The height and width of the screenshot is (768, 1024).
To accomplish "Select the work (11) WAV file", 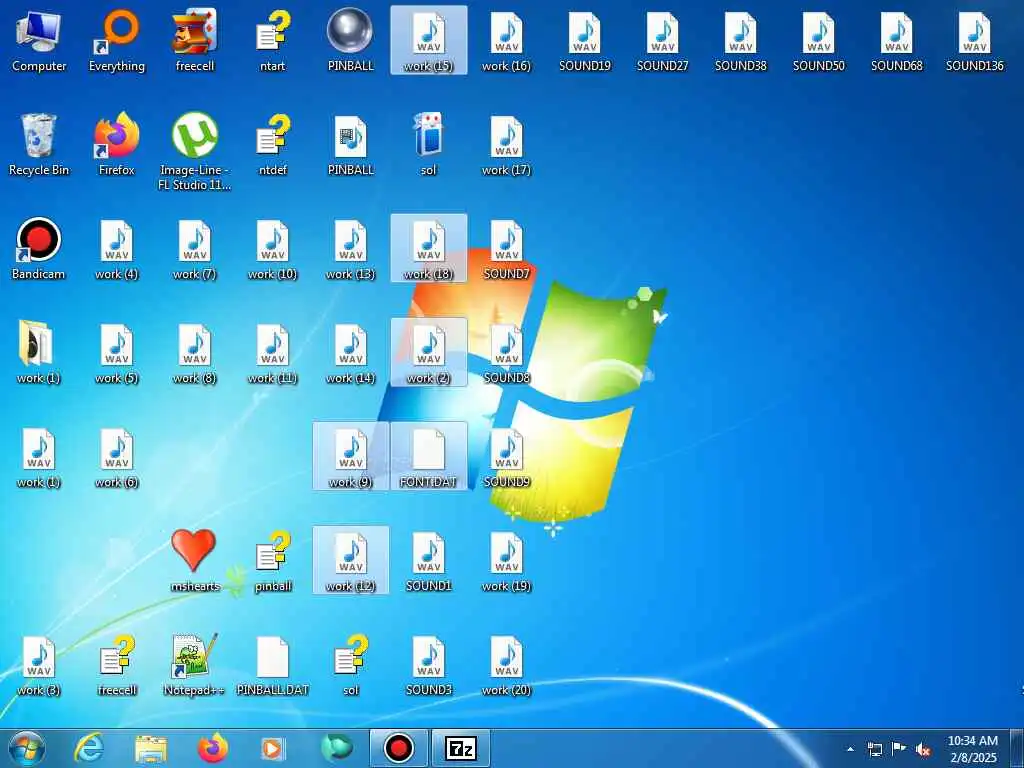I will 273,353.
